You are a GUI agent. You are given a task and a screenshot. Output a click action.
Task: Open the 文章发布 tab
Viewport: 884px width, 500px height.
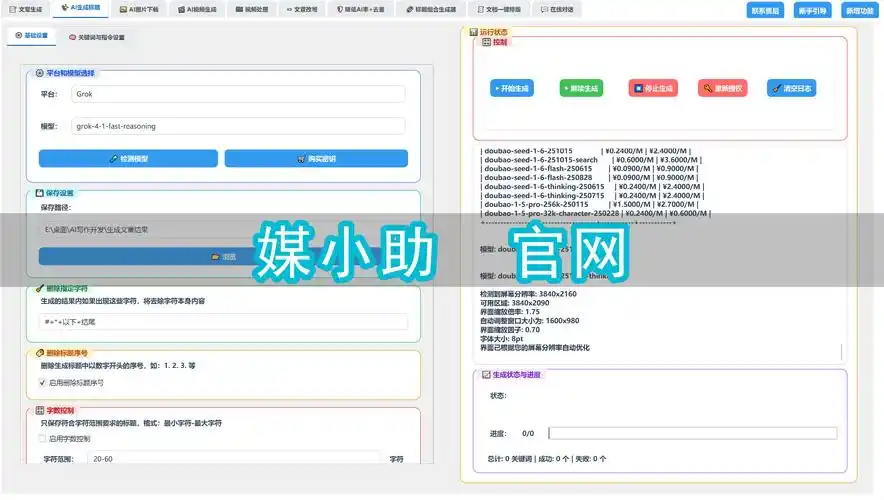pyautogui.click(x=302, y=9)
